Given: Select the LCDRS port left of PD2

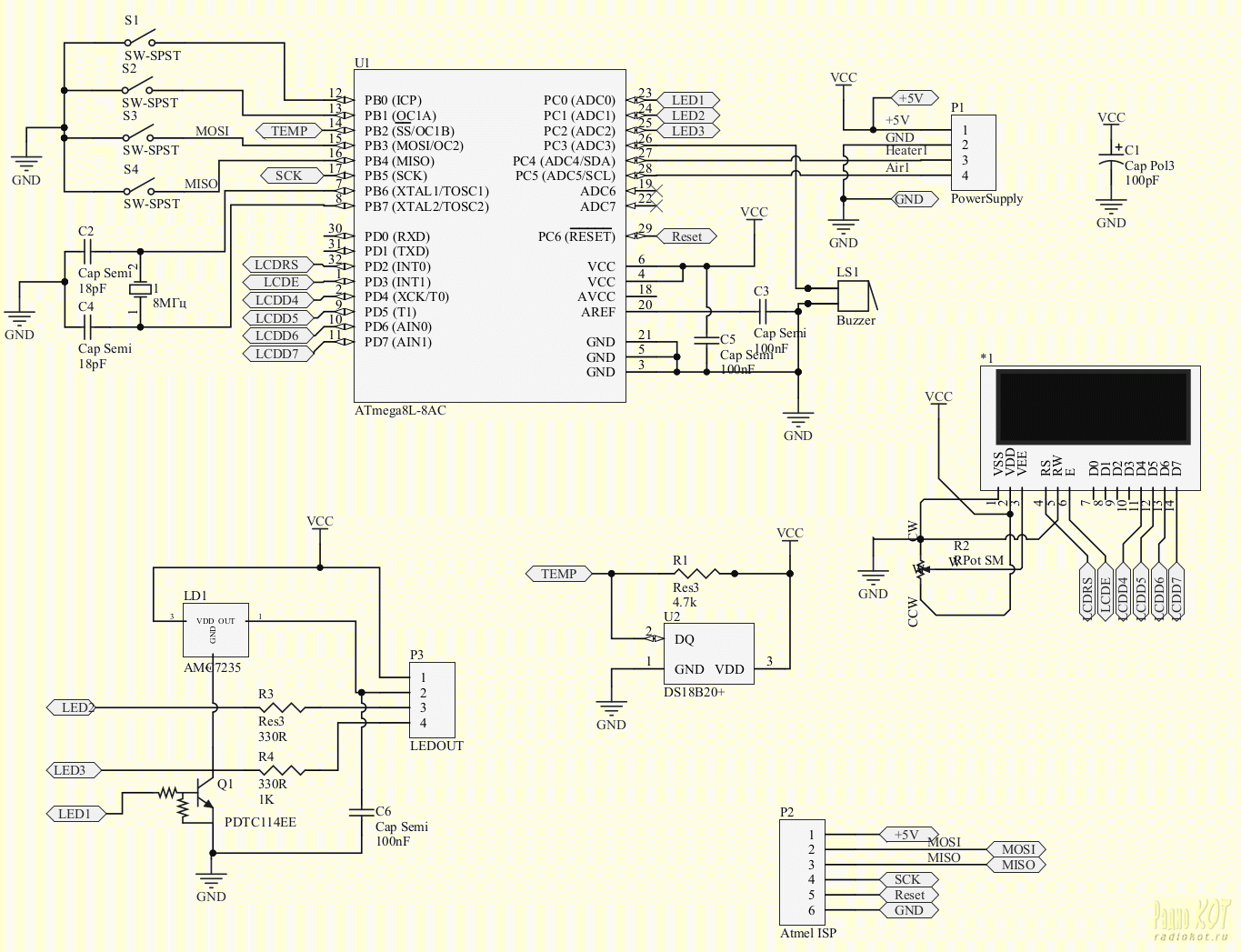Looking at the screenshot, I should click(x=276, y=265).
